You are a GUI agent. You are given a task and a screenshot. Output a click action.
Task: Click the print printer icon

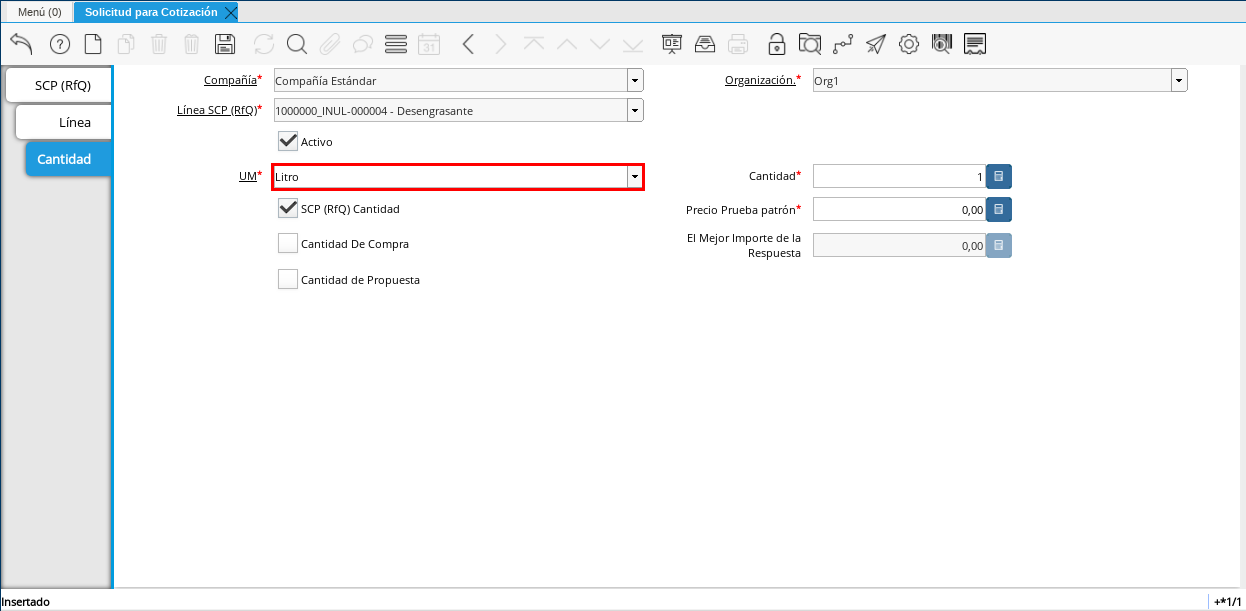[x=738, y=44]
